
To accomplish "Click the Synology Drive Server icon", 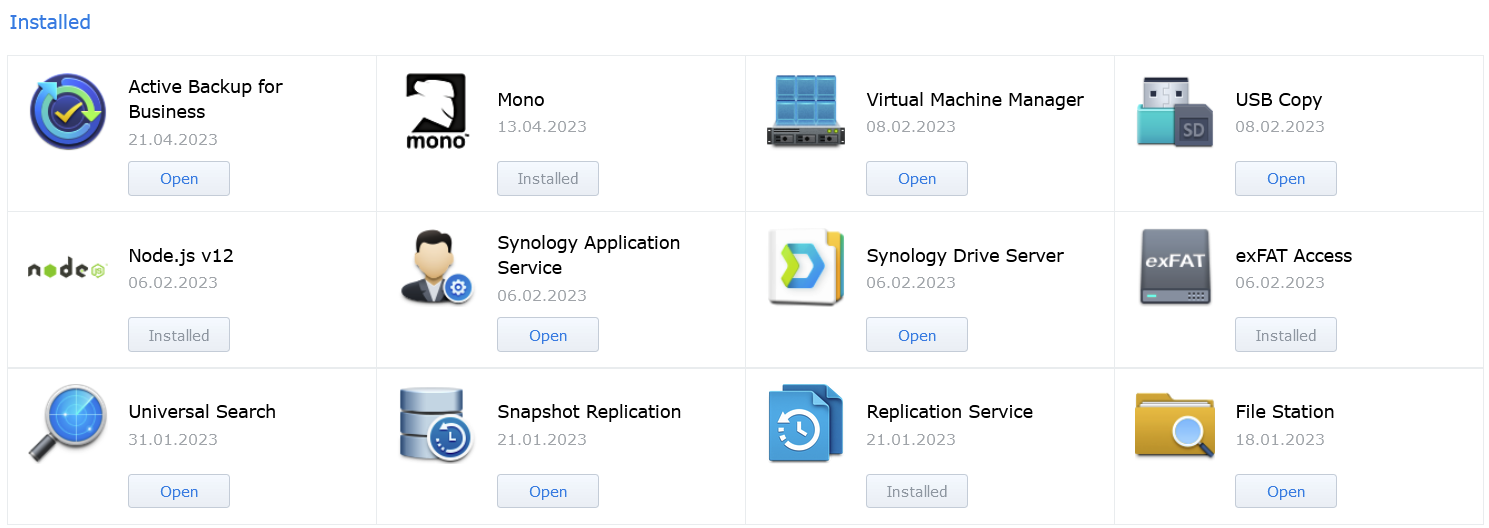I will click(806, 267).
